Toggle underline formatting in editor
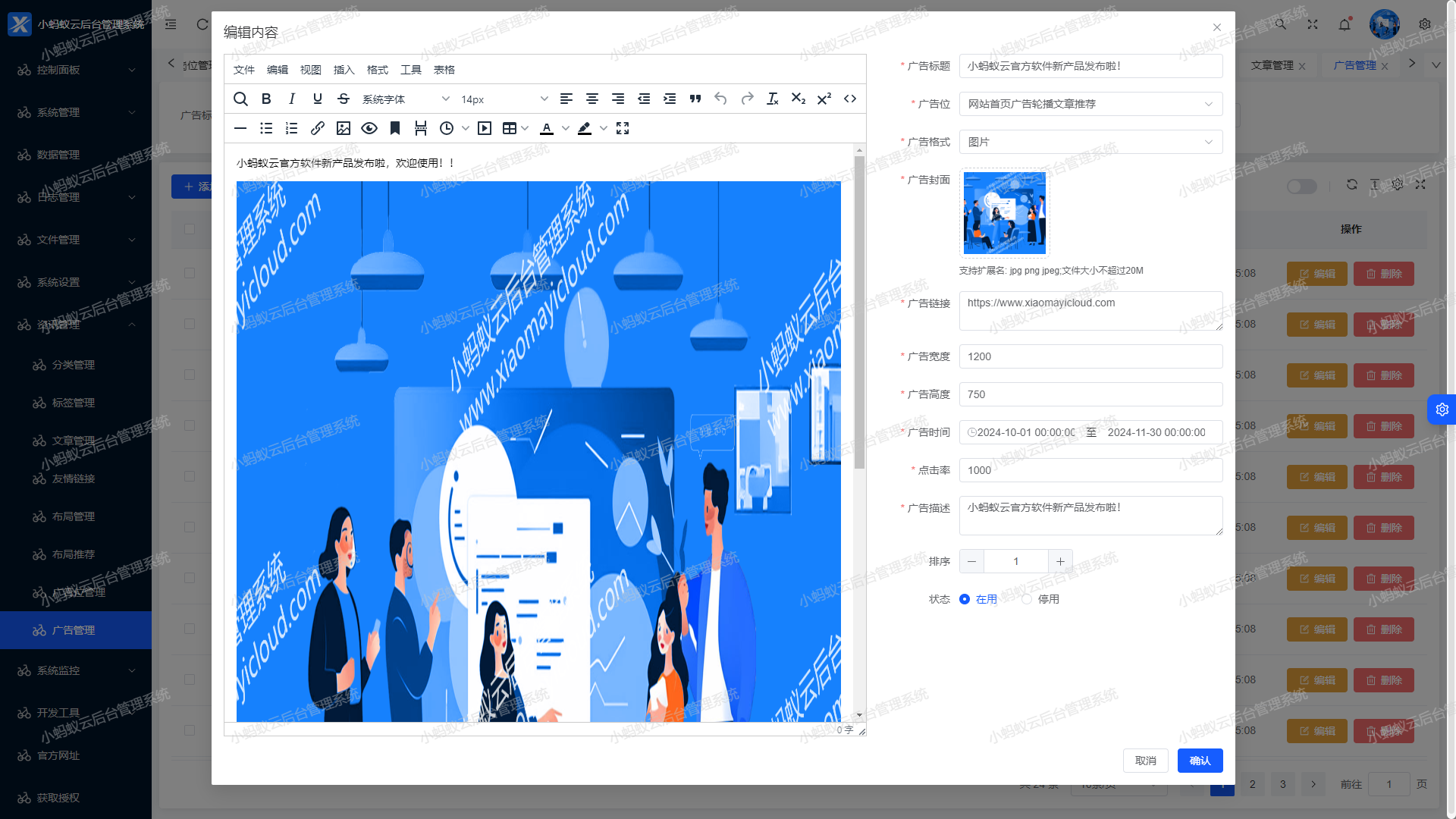Viewport: 1456px width, 819px height. coord(318,99)
